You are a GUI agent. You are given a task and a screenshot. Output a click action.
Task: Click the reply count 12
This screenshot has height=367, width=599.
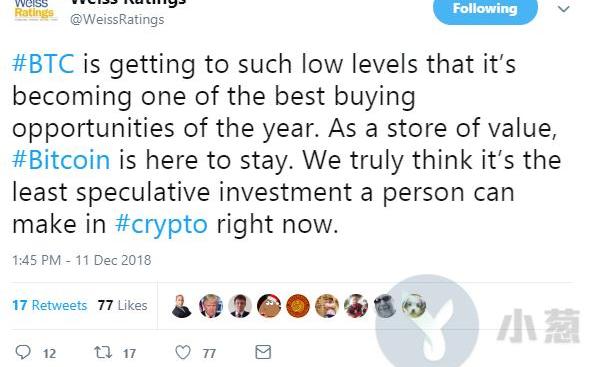pyautogui.click(x=49, y=353)
